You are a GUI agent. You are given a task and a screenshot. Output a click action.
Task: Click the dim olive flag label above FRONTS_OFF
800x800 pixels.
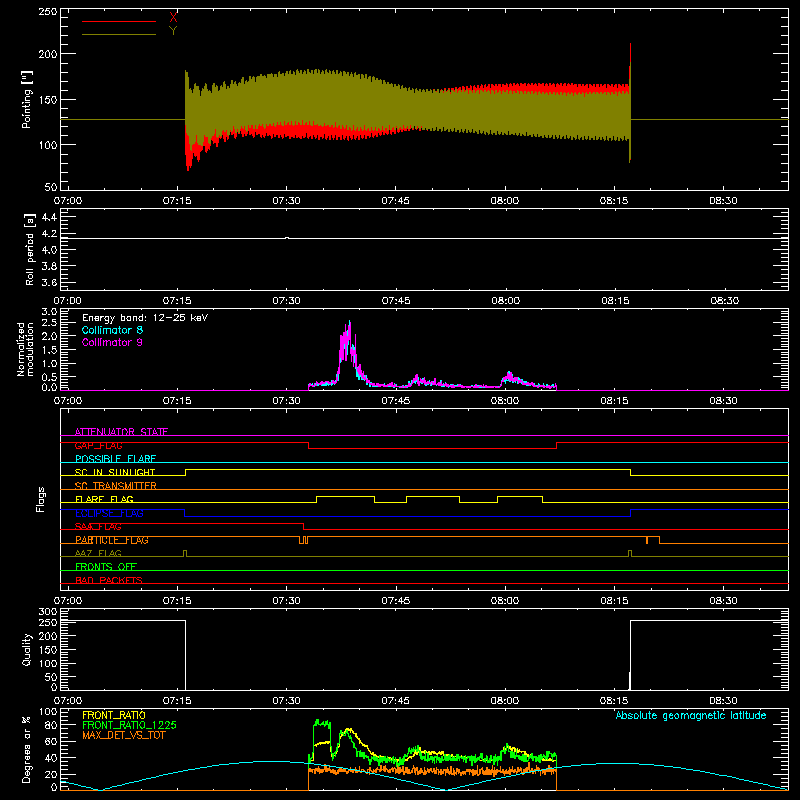tap(98, 553)
